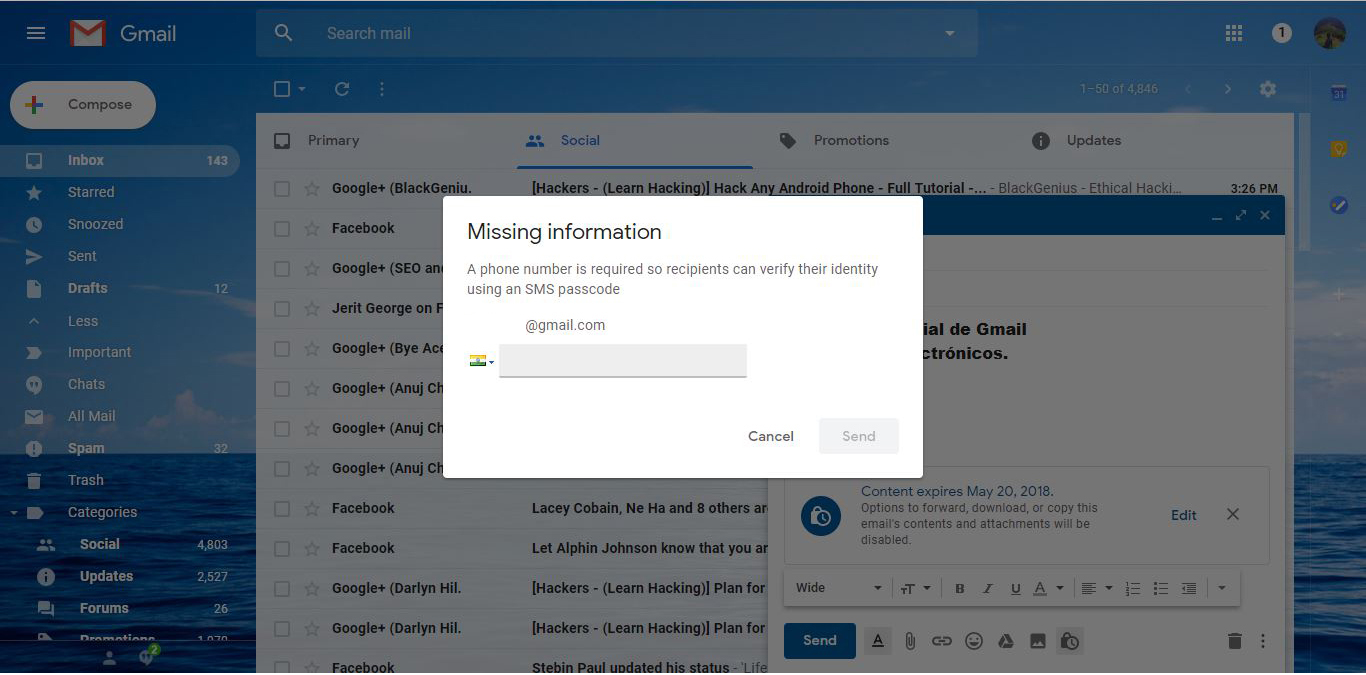1366x675 pixels.
Task: Collapse the Categories section
Action: (x=14, y=513)
